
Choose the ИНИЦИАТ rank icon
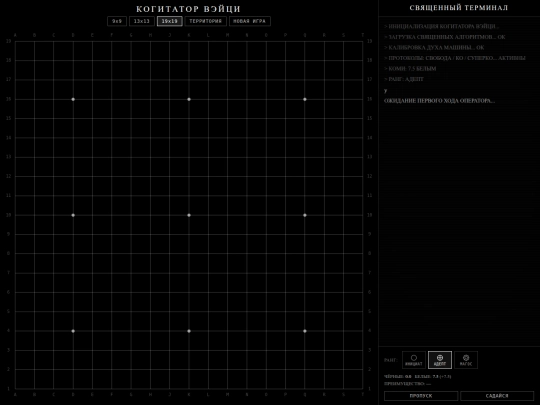pos(414,360)
